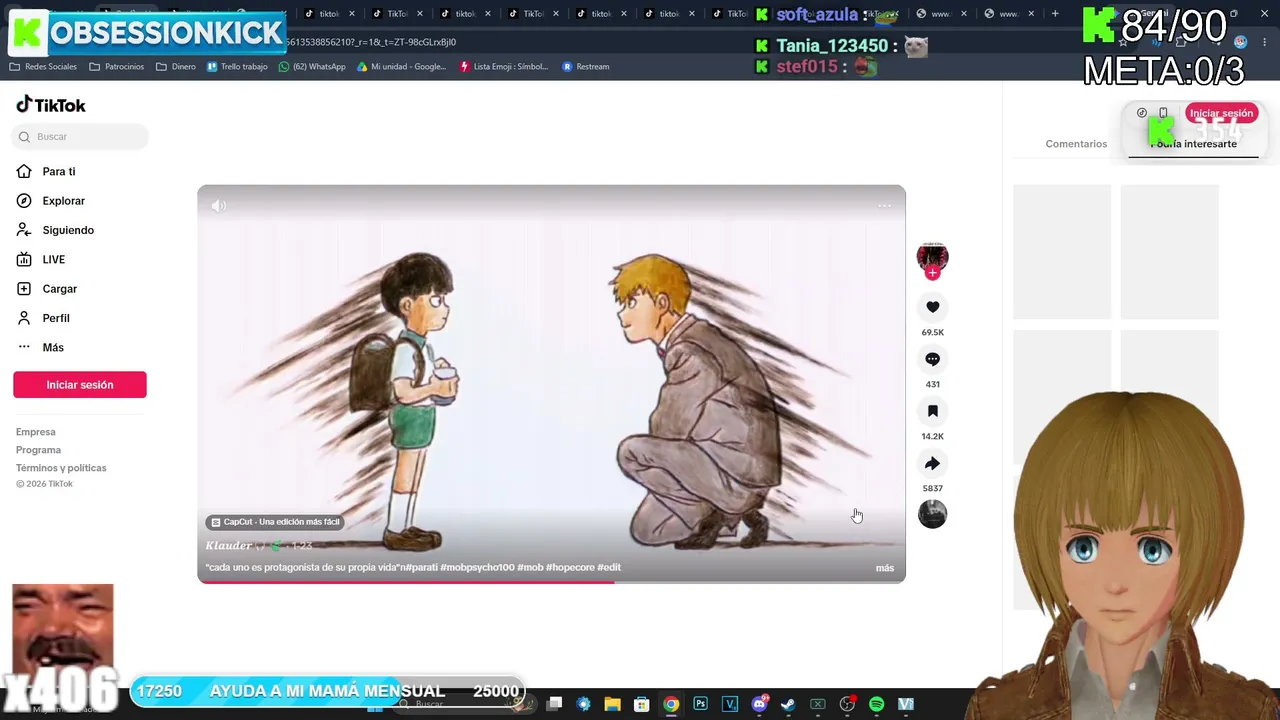1280x720 pixels.
Task: Open Microsoft Store from the taskbar
Action: 642,704
